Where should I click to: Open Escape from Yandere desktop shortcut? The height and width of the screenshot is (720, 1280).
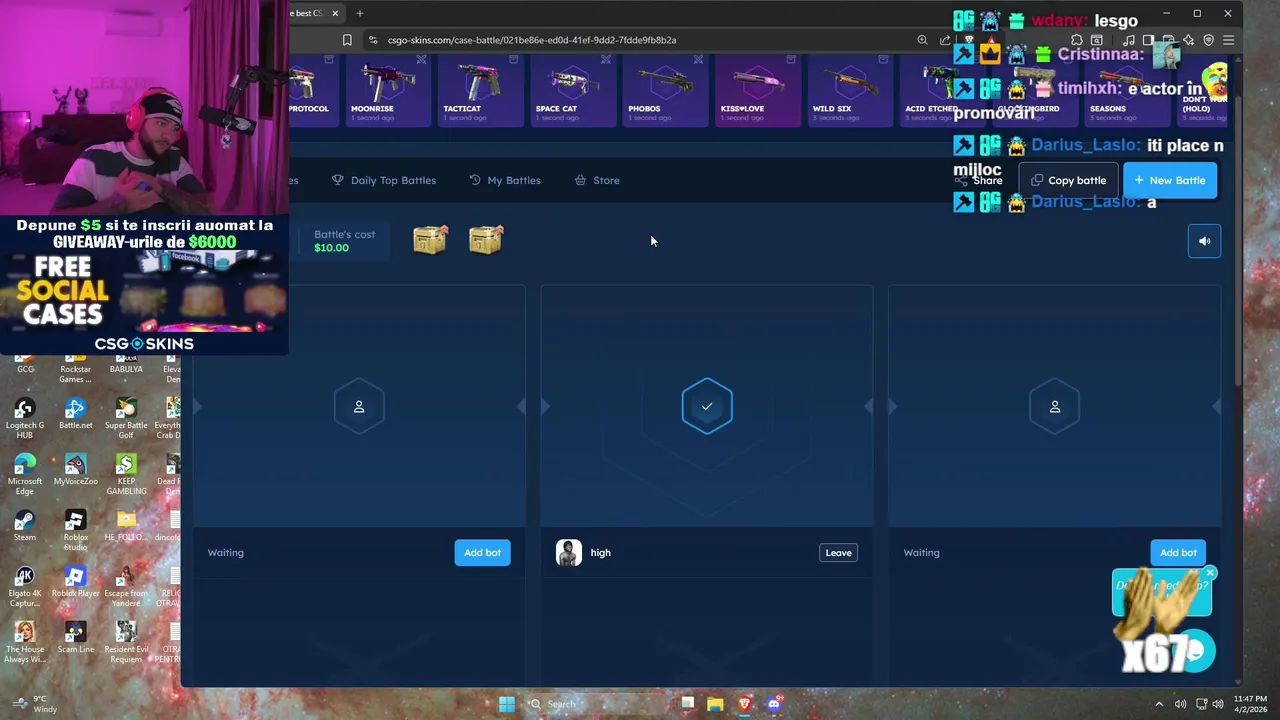[126, 587]
